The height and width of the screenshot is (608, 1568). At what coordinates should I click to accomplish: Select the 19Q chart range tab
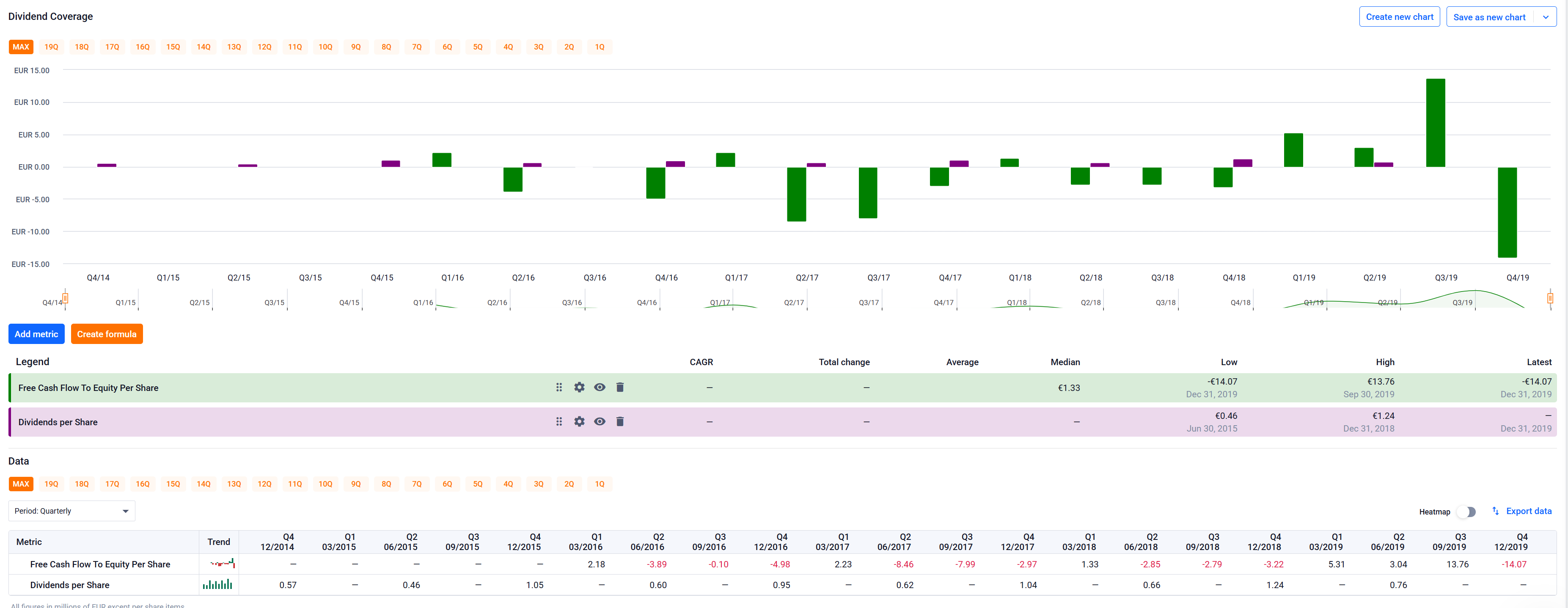tap(52, 47)
